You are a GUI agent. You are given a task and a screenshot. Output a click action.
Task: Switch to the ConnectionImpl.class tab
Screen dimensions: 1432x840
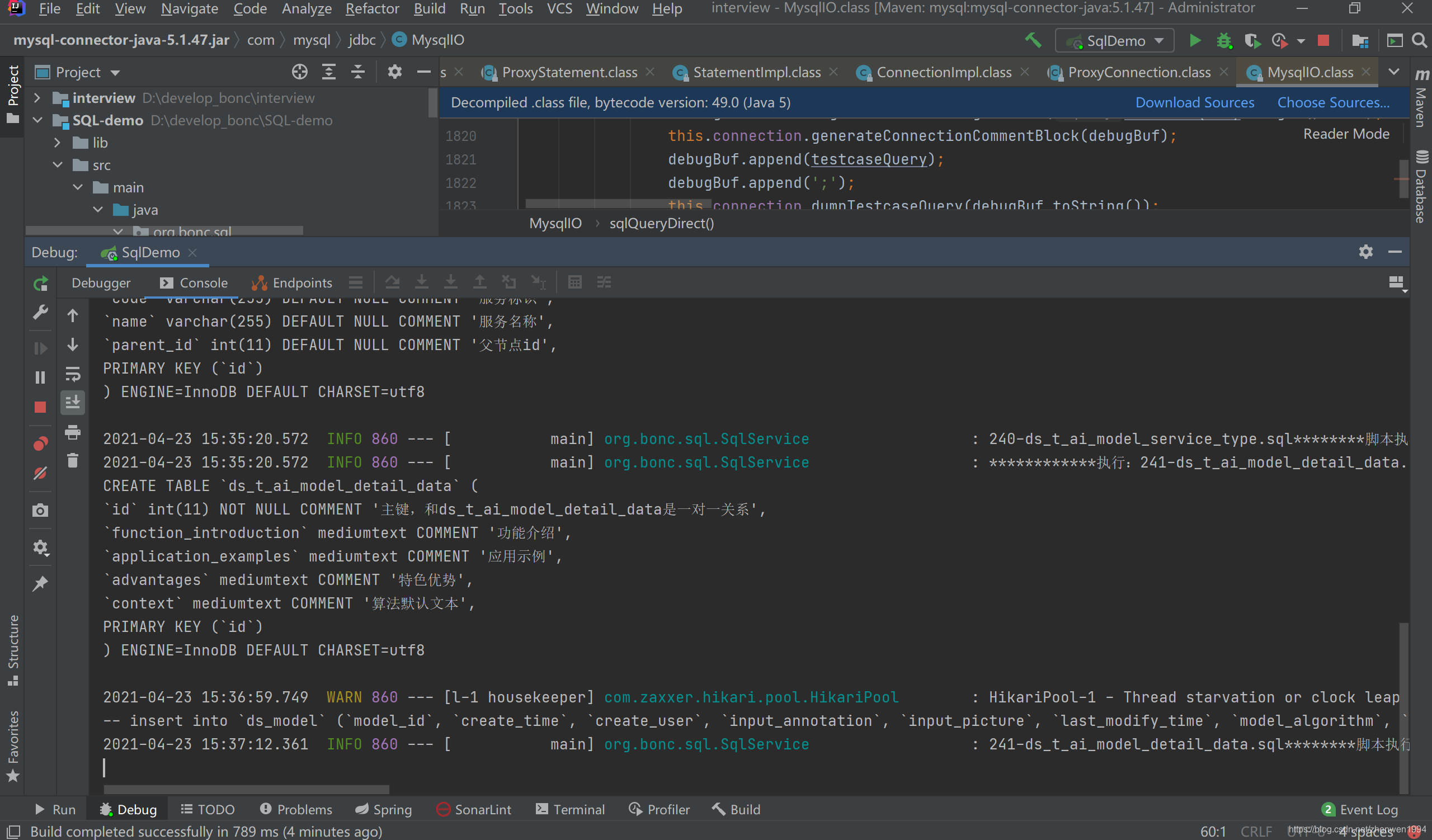point(943,72)
